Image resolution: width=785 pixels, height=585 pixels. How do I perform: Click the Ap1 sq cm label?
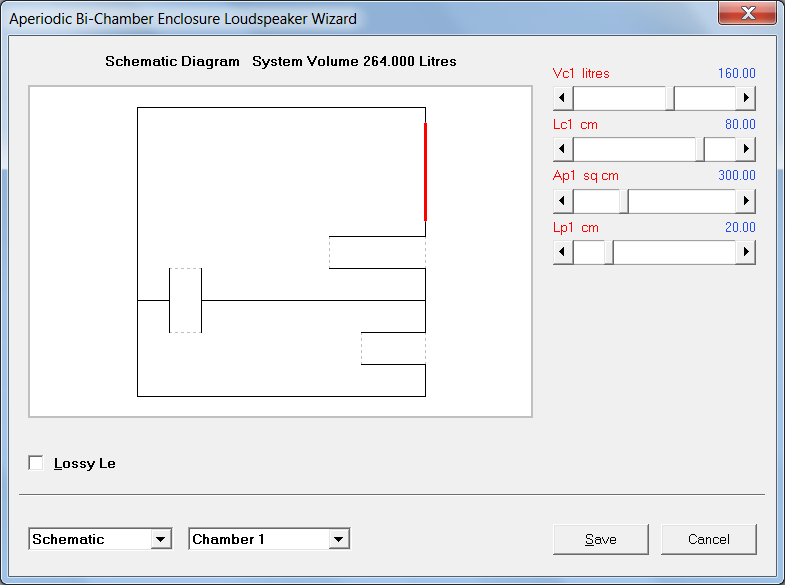pyautogui.click(x=586, y=176)
